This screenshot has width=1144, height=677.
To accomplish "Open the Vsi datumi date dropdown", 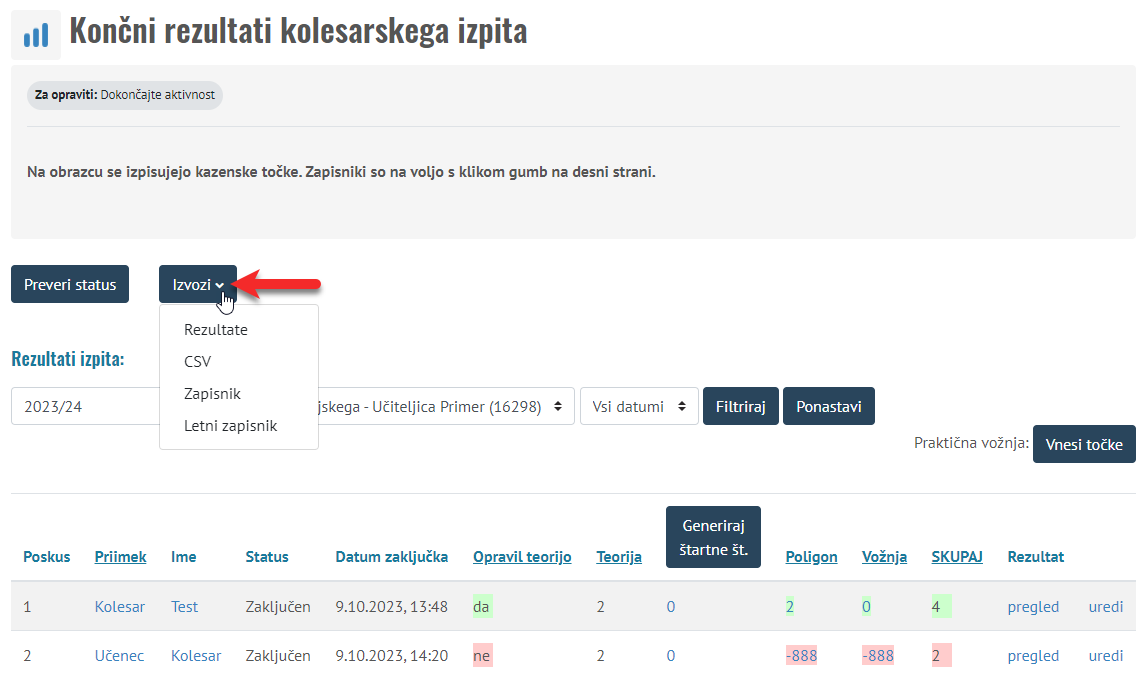I will coord(639,407).
